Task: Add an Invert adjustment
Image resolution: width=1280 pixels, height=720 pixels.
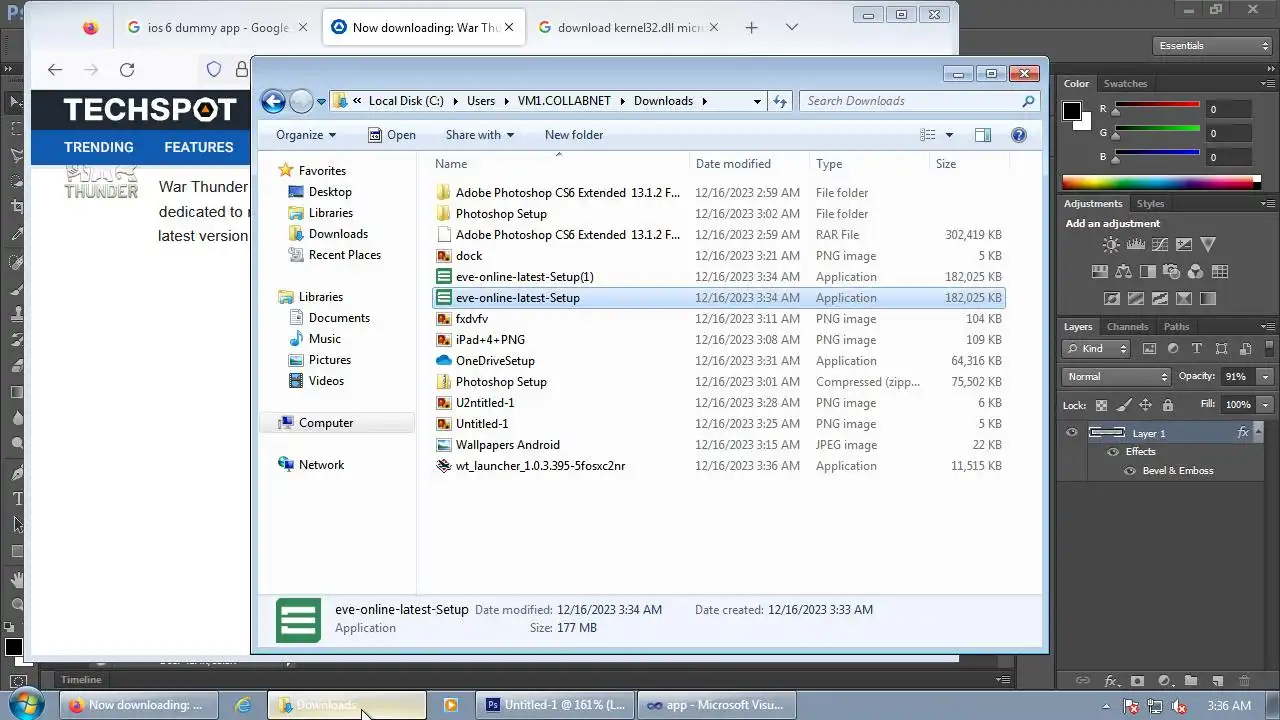Action: tap(1112, 298)
